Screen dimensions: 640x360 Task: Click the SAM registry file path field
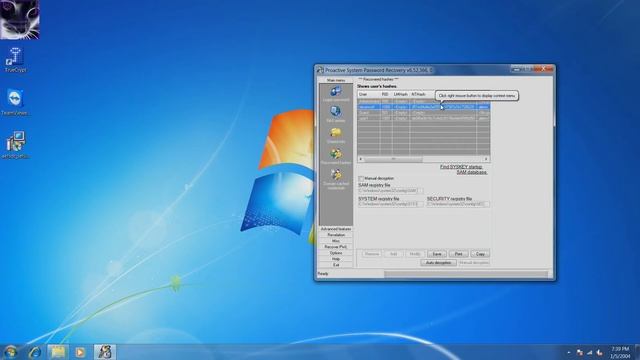coord(388,191)
